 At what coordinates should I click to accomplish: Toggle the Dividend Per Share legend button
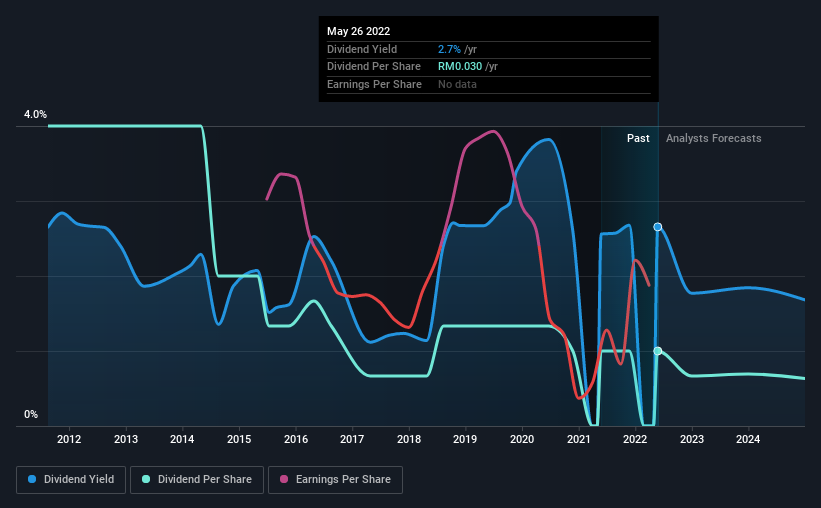click(197, 480)
